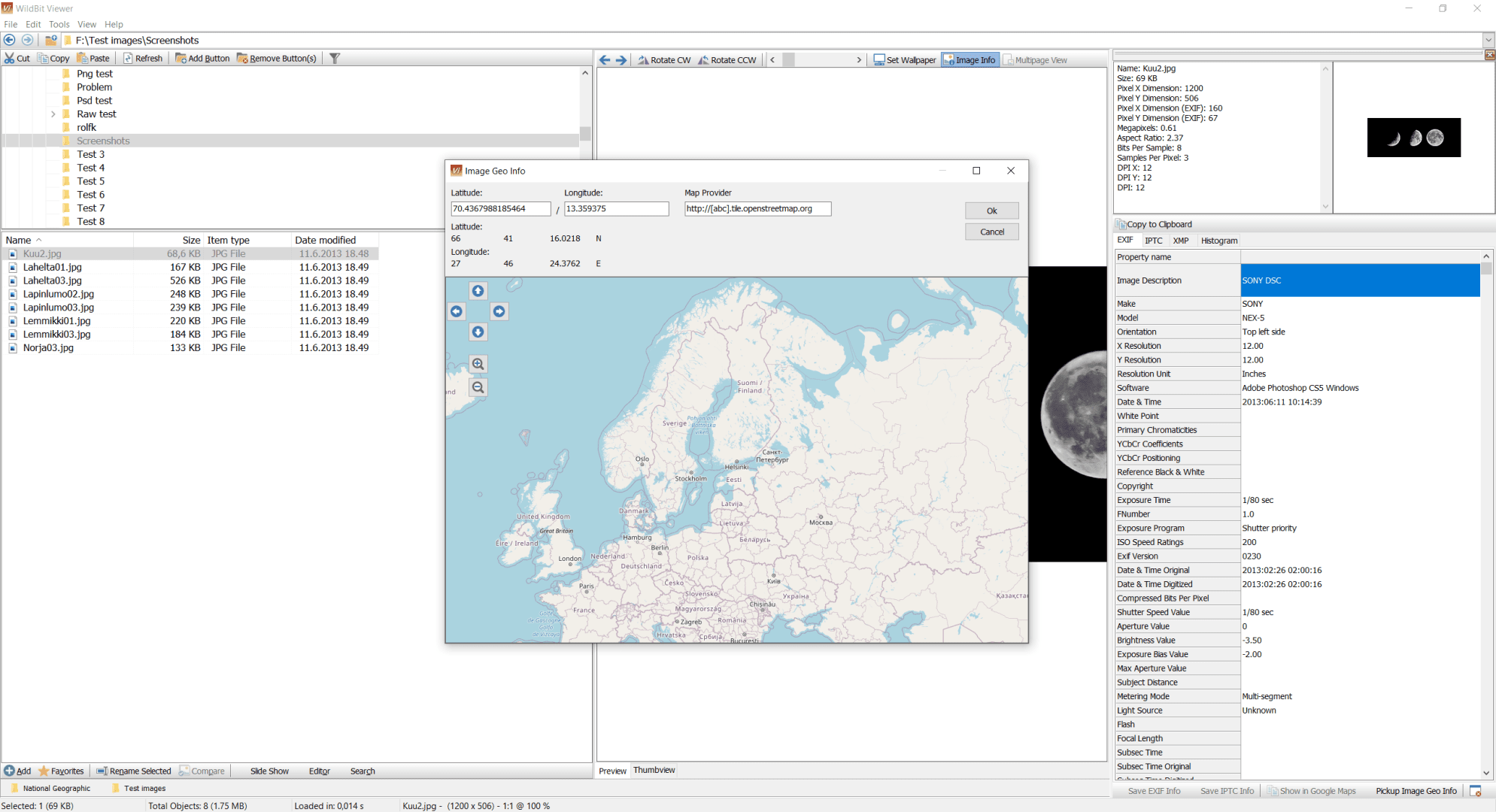Screen dimensions: 1496x812
Task: Click the Latitude input field
Action: pos(500,208)
